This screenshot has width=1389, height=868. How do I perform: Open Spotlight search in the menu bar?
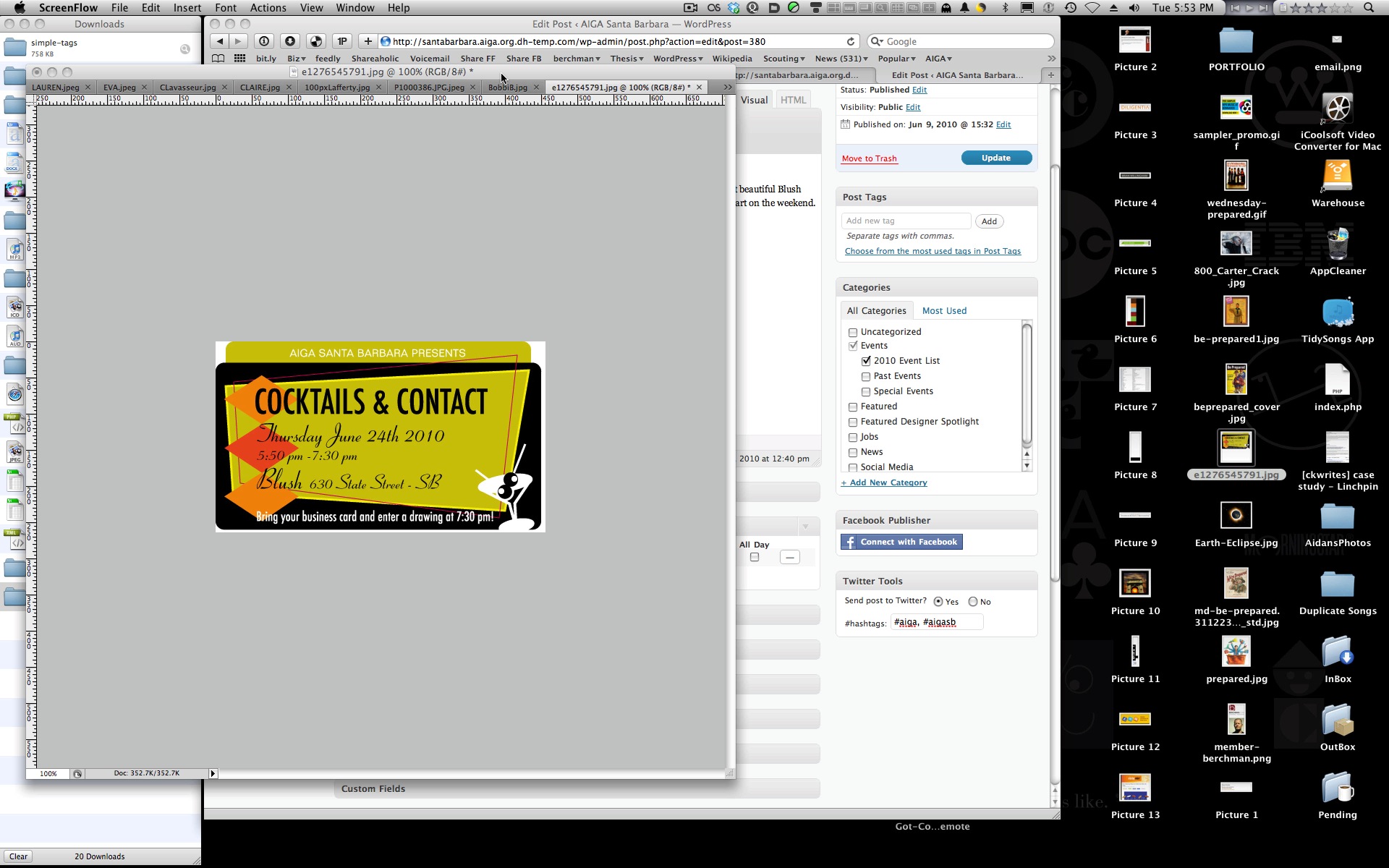tap(1368, 8)
